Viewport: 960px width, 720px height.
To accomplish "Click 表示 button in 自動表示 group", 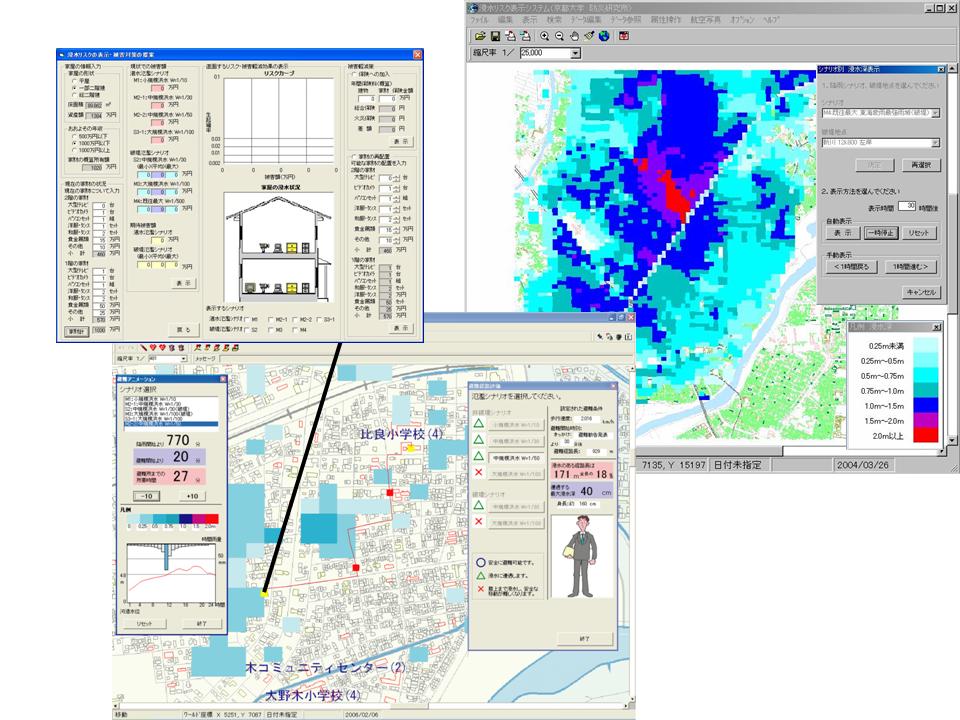I will (x=842, y=233).
